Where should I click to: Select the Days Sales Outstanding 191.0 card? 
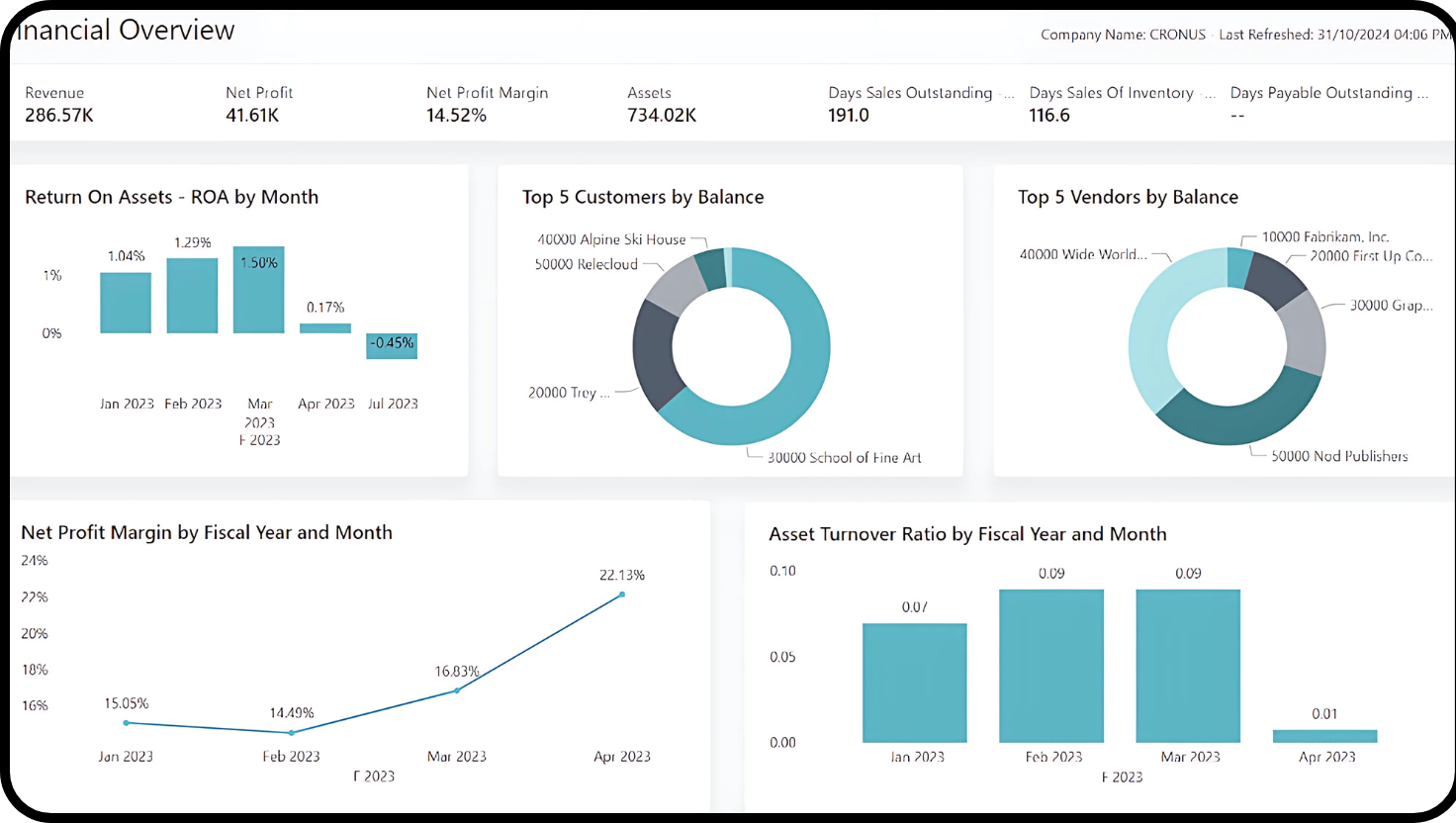[909, 105]
